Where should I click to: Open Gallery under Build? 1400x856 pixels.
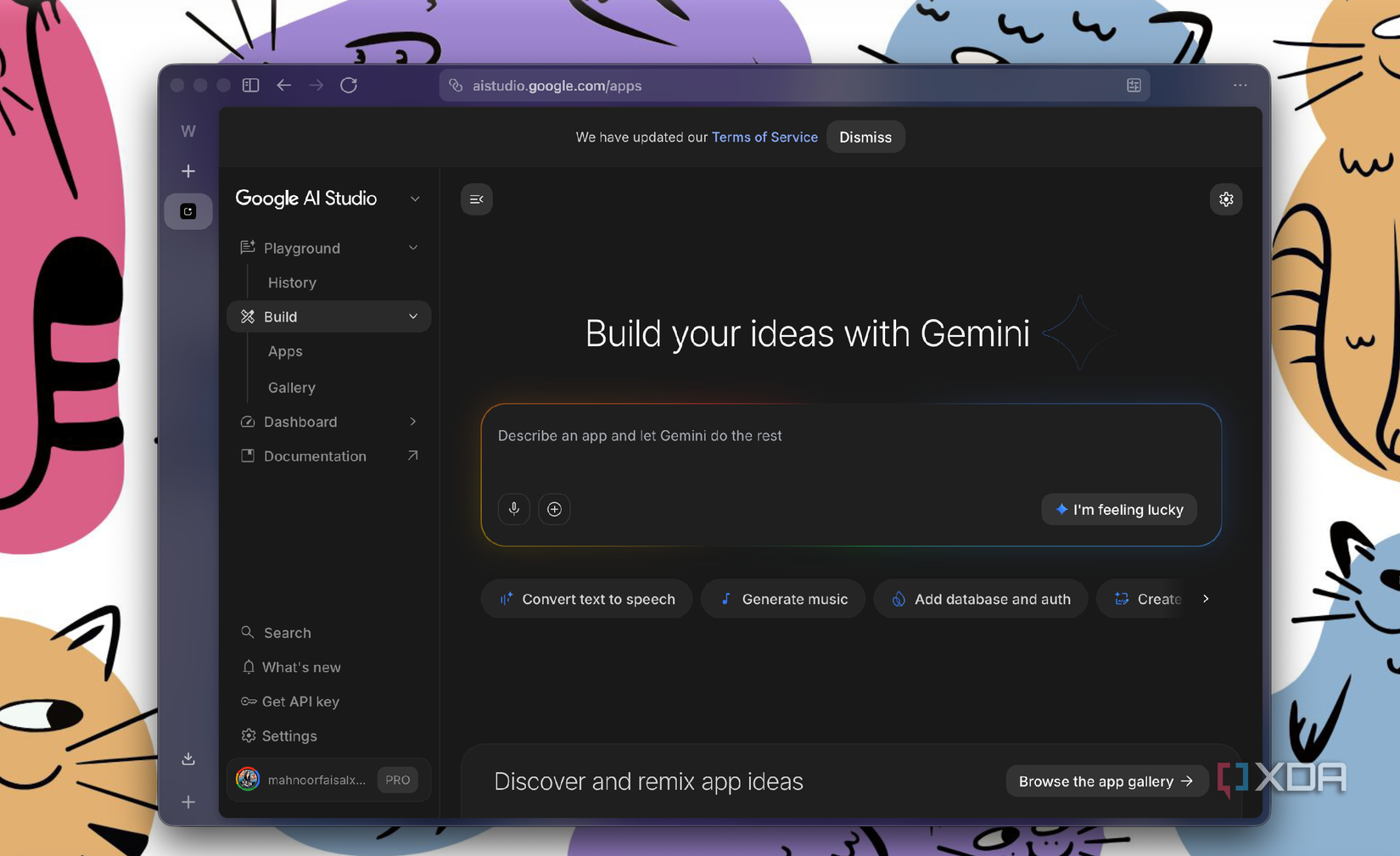292,388
